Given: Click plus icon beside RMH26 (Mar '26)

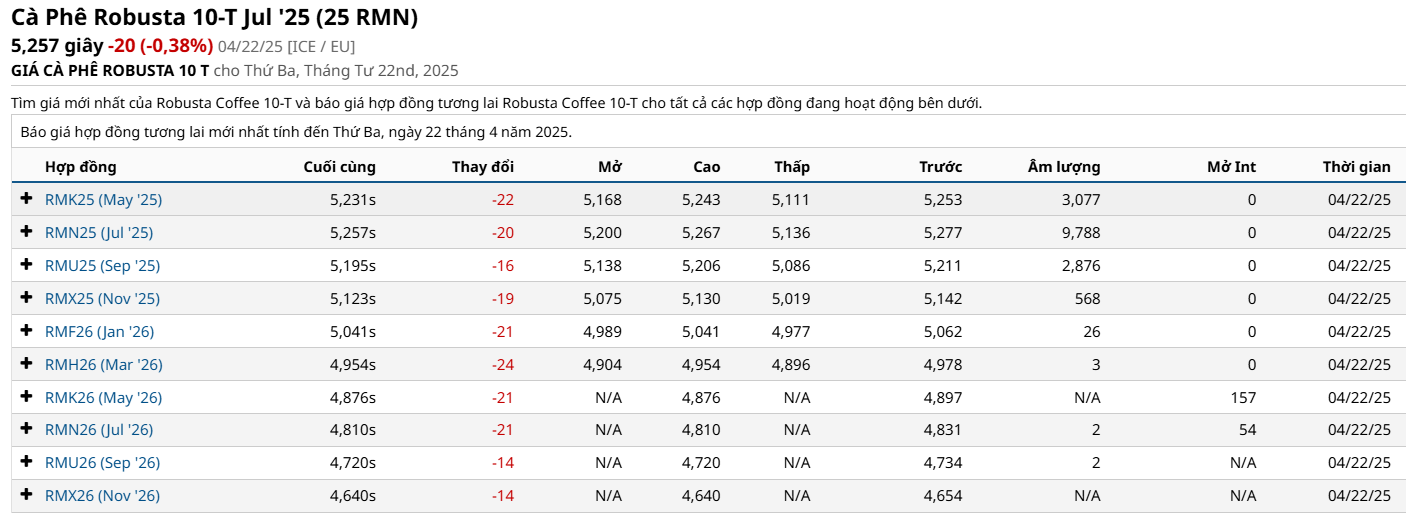Looking at the screenshot, I should point(27,364).
